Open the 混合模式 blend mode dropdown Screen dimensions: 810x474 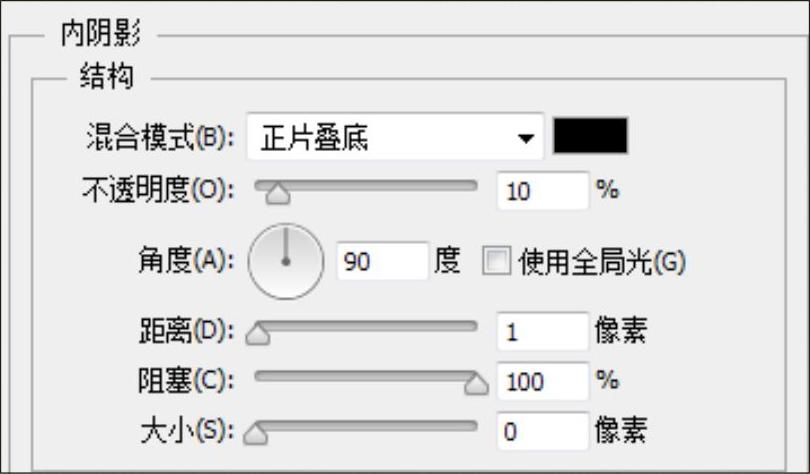coord(396,138)
